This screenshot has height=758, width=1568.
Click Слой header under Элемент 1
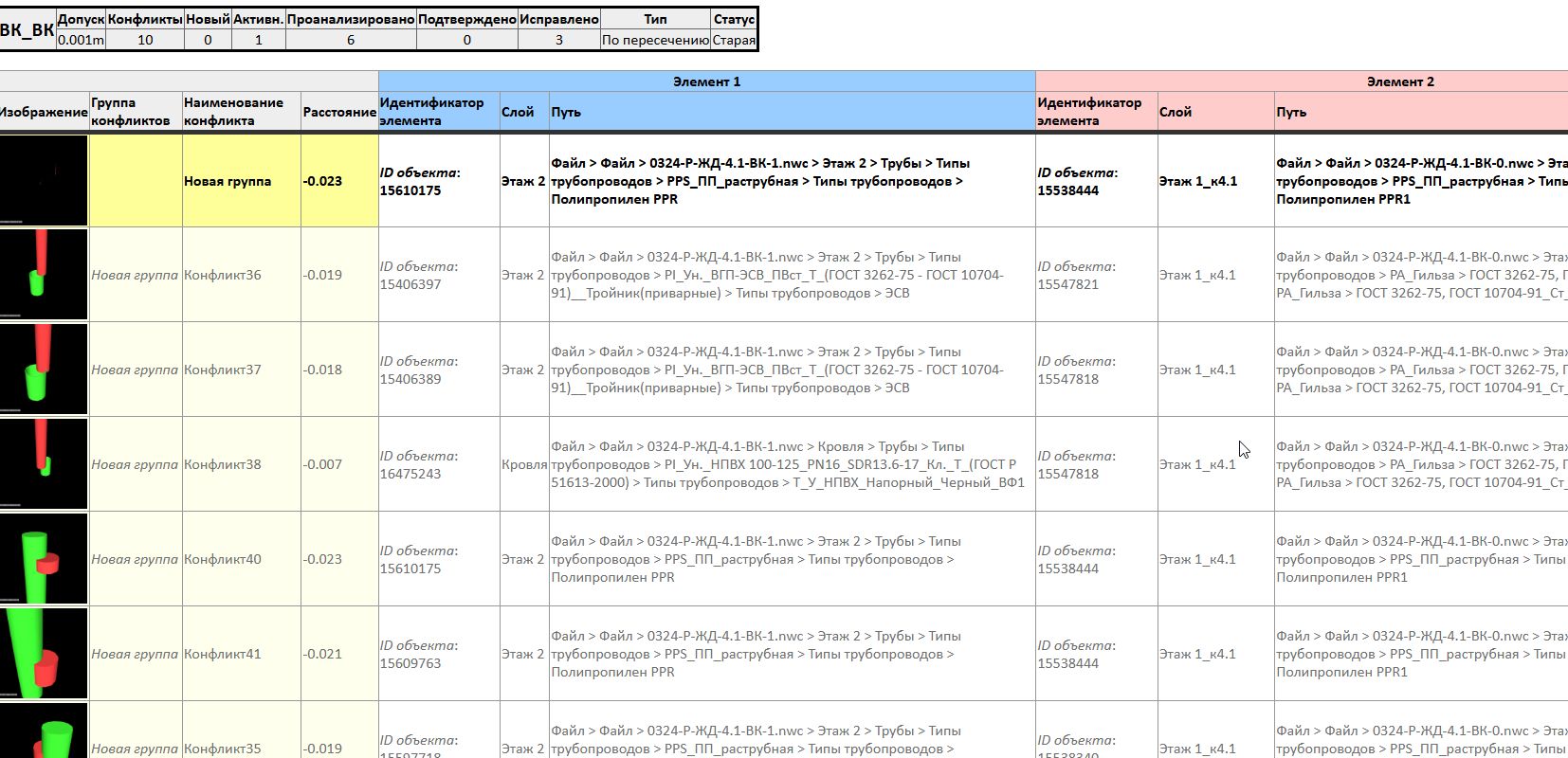click(524, 112)
